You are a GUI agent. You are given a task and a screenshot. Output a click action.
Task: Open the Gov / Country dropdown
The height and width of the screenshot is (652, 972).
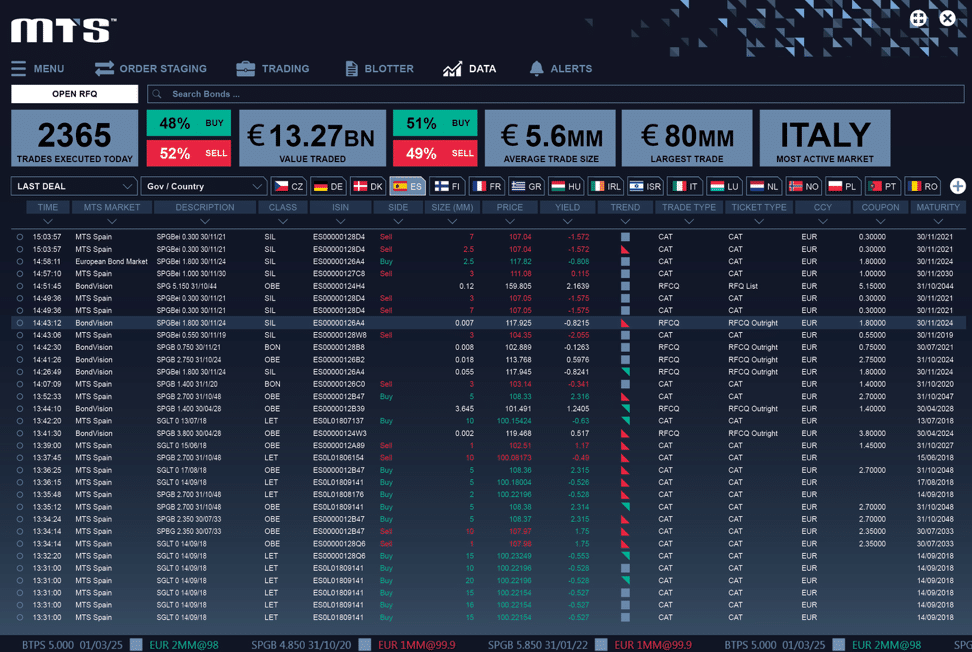pyautogui.click(x=203, y=186)
